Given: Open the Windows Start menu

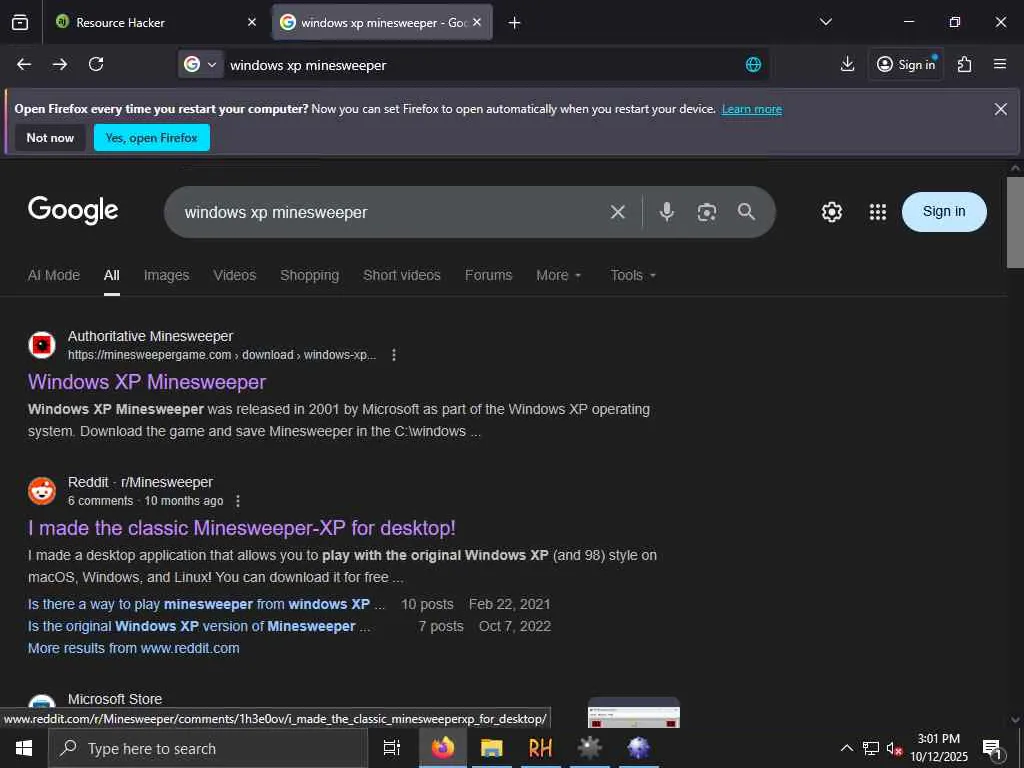Looking at the screenshot, I should 24,748.
